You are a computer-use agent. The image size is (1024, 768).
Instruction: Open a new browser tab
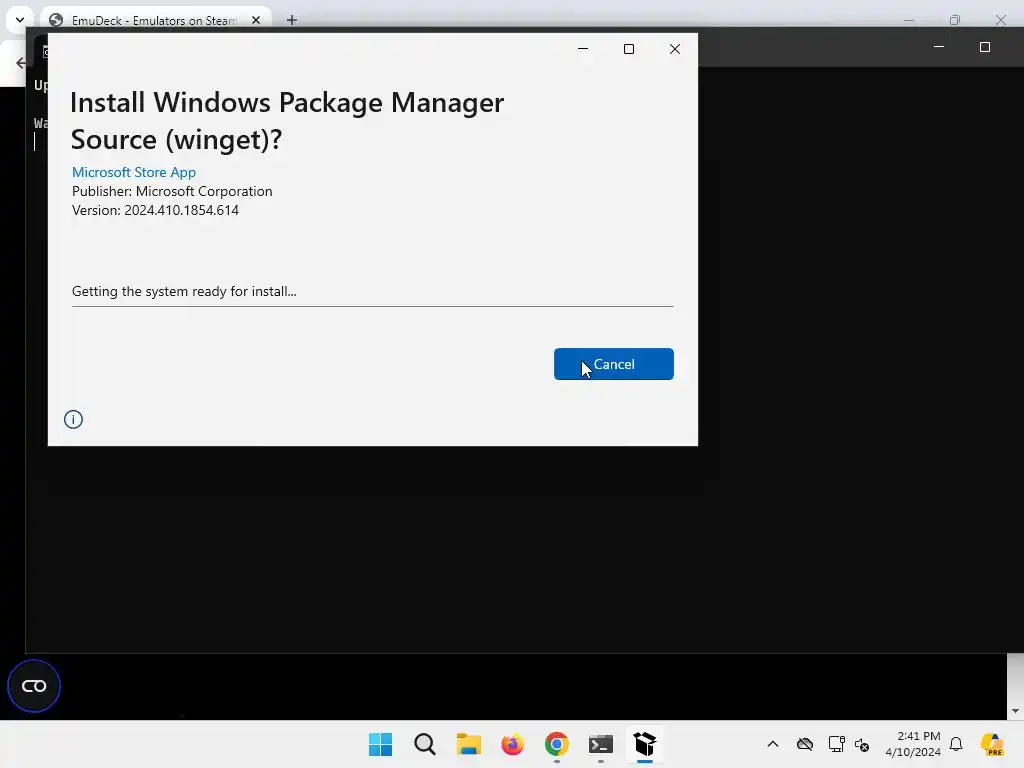(x=292, y=20)
